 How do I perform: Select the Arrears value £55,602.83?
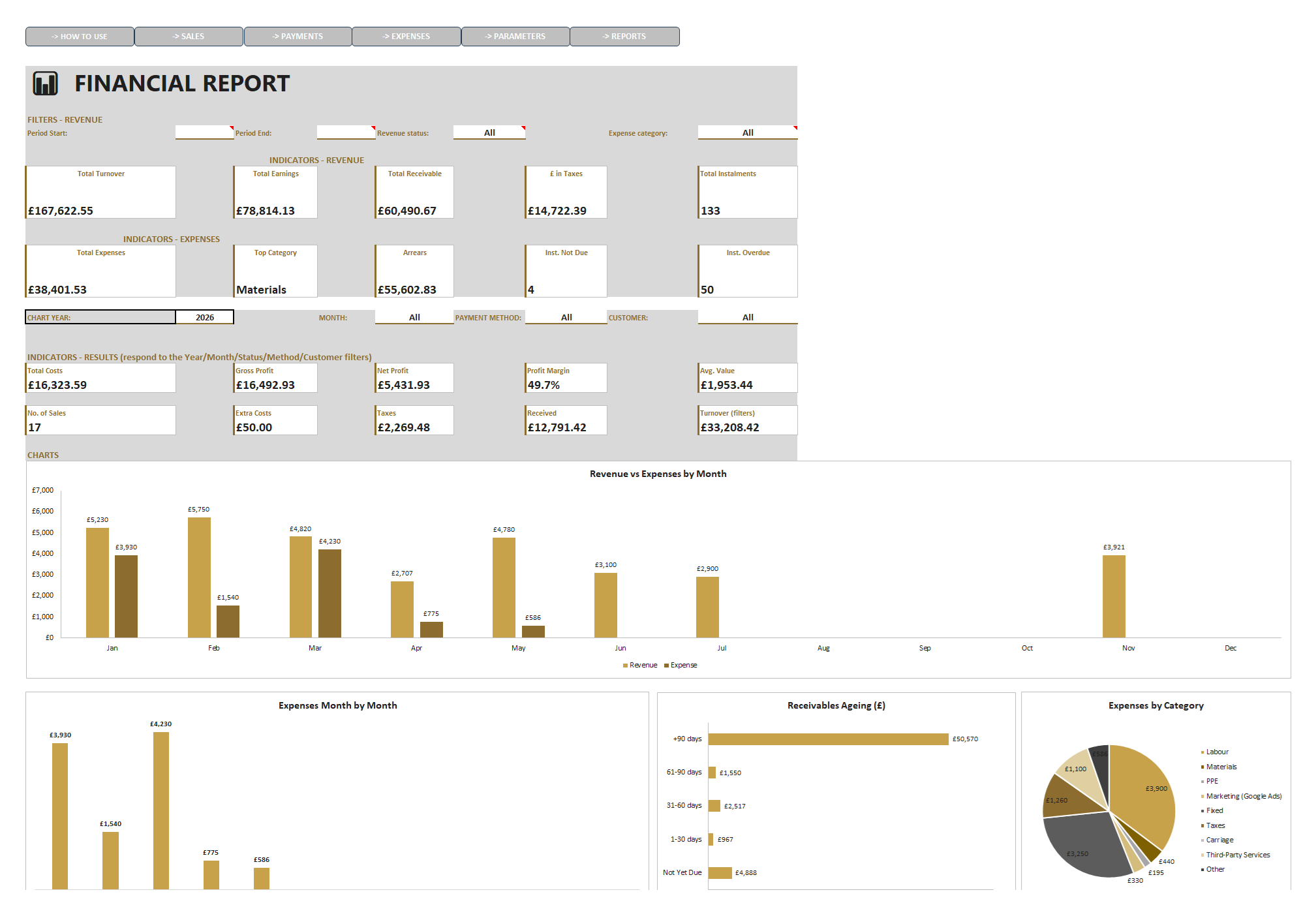click(407, 290)
